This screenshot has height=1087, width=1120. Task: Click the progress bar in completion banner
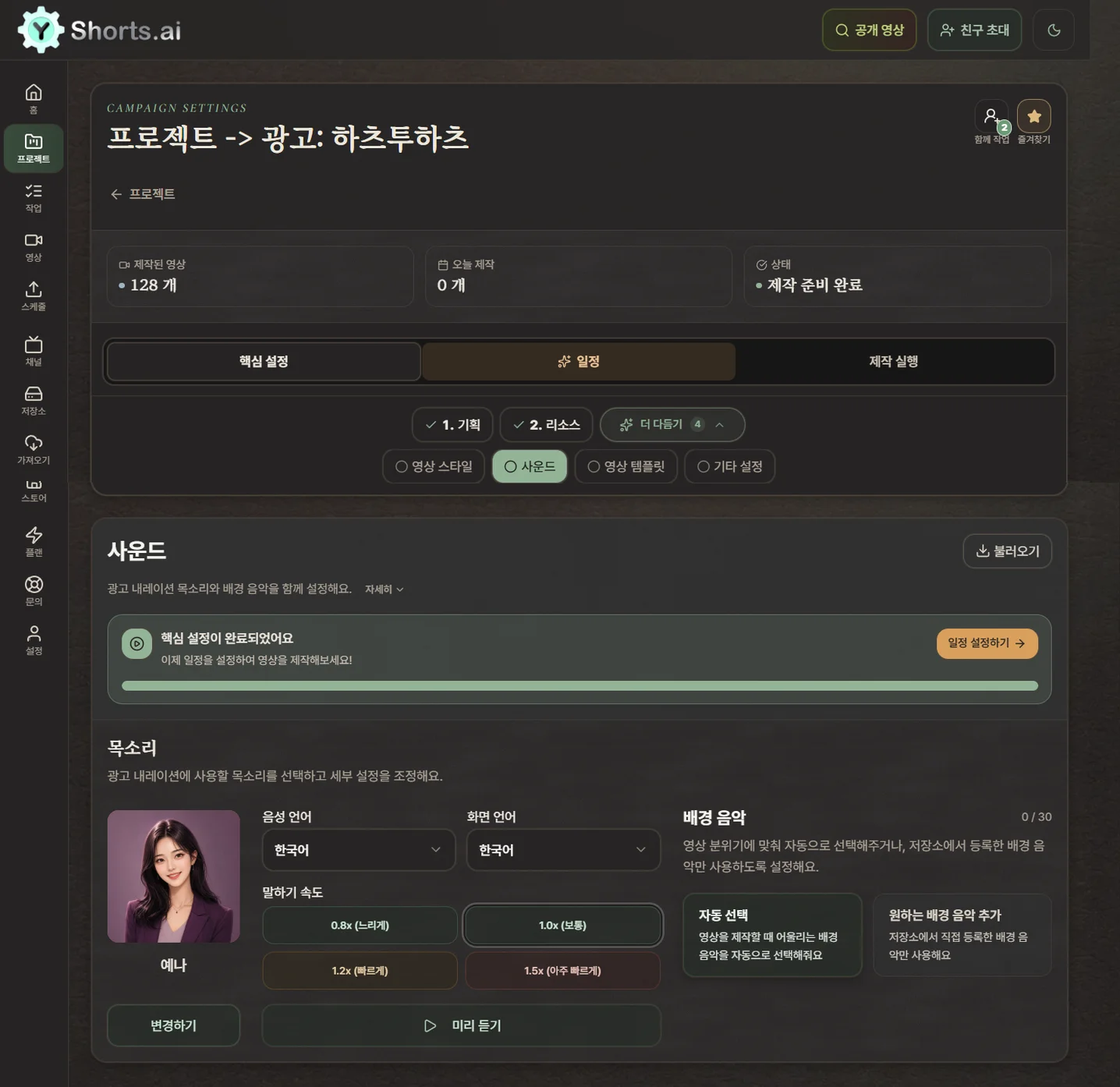coord(579,685)
